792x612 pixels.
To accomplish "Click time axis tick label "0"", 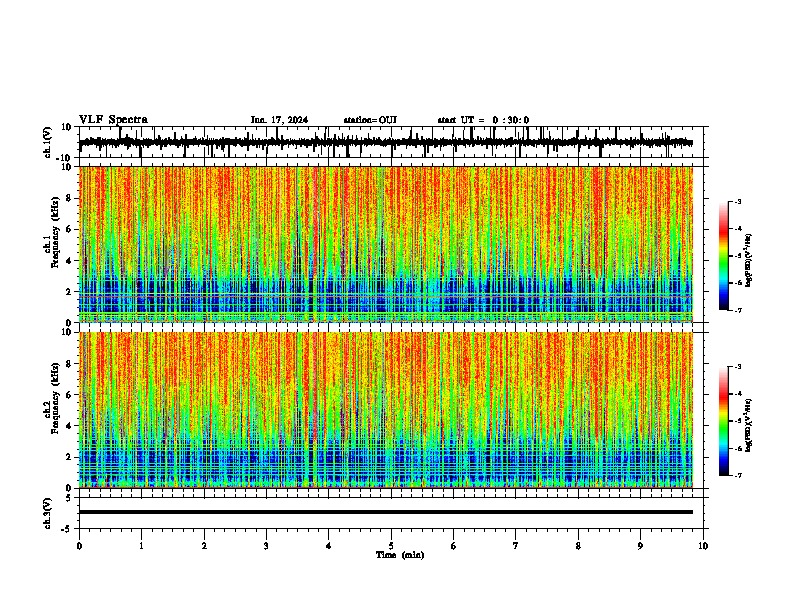I will coord(79,546).
